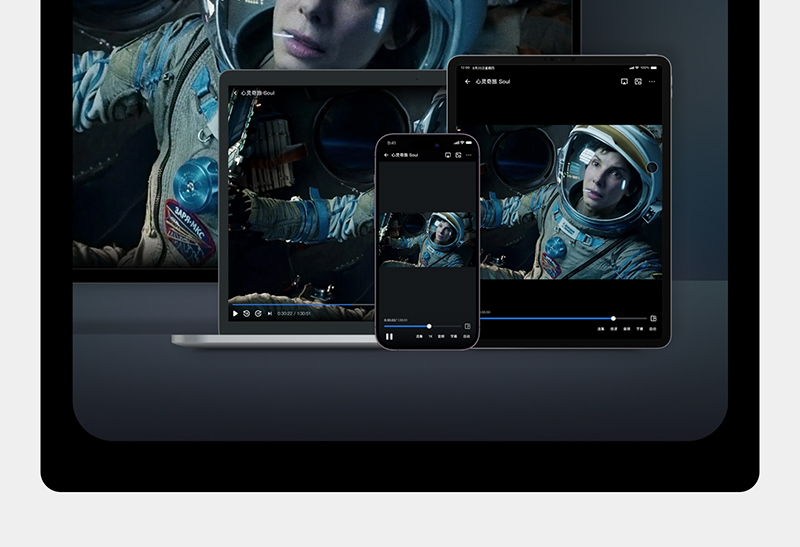
Task: Tap picture-in-picture icon beside phone progress bar
Action: (x=467, y=326)
